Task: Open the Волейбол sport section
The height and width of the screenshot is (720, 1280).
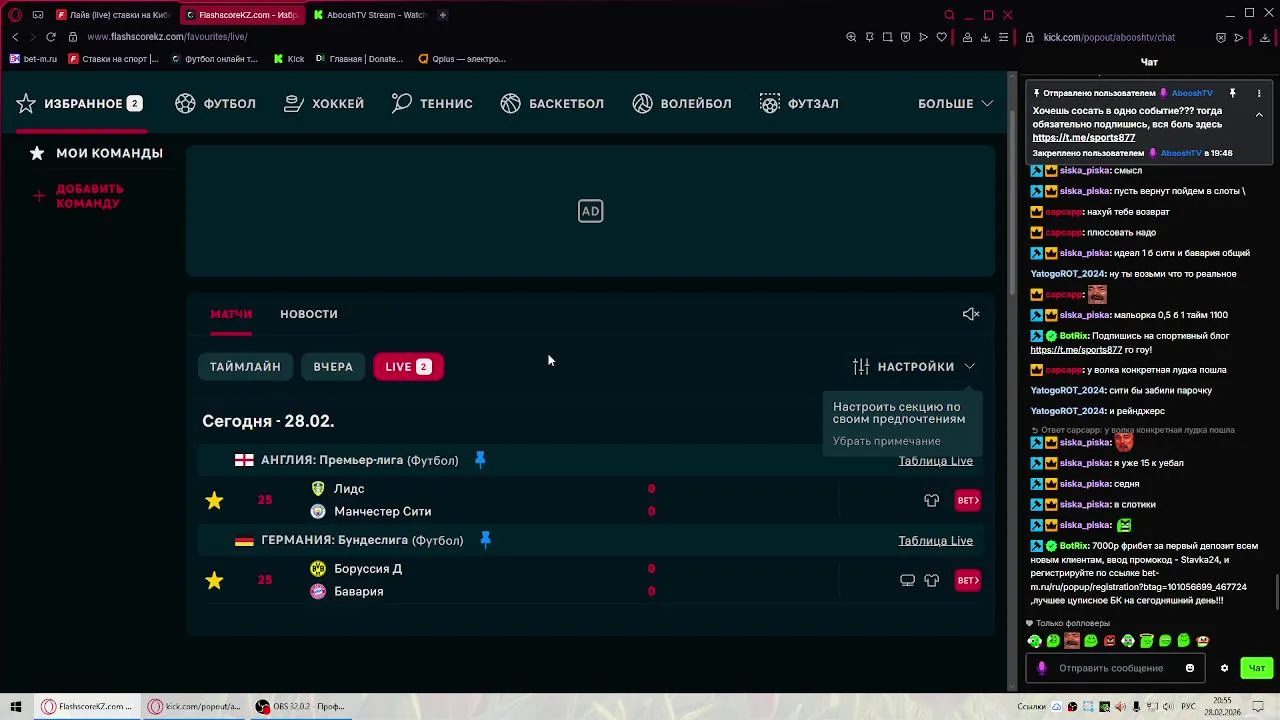Action: [x=682, y=103]
